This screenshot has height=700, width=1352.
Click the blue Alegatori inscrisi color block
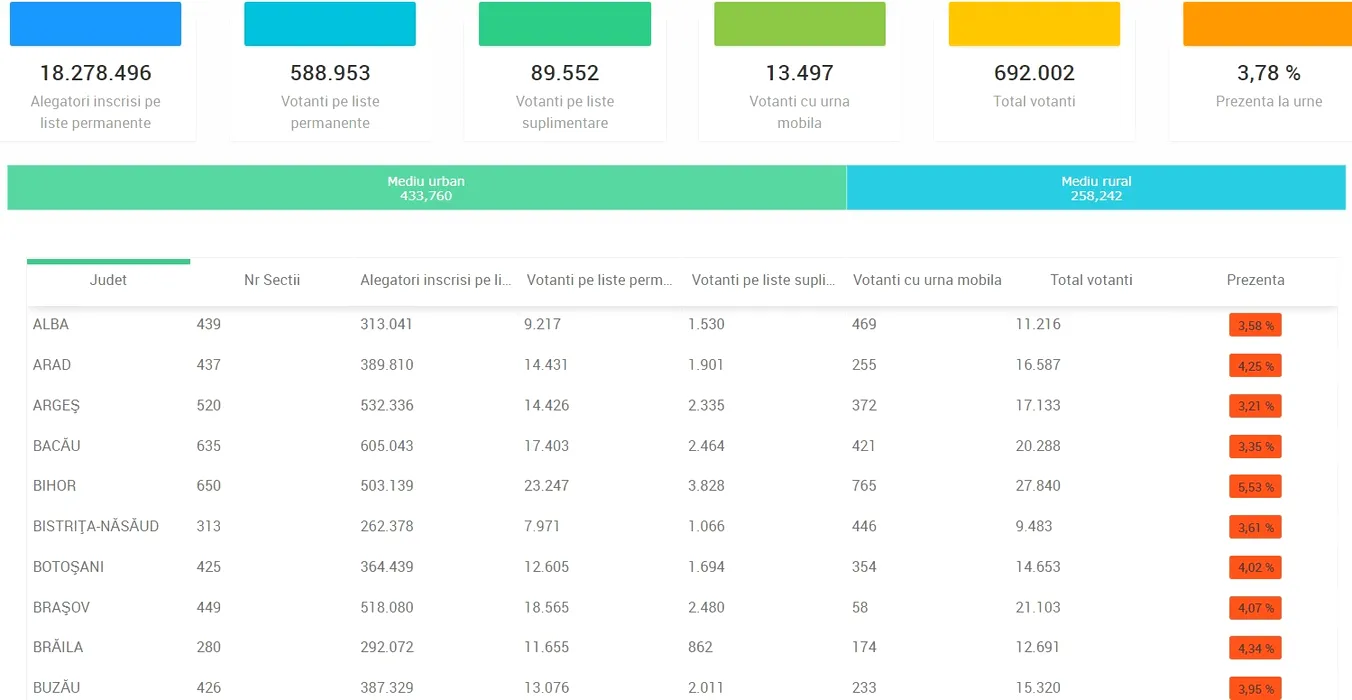pos(95,24)
